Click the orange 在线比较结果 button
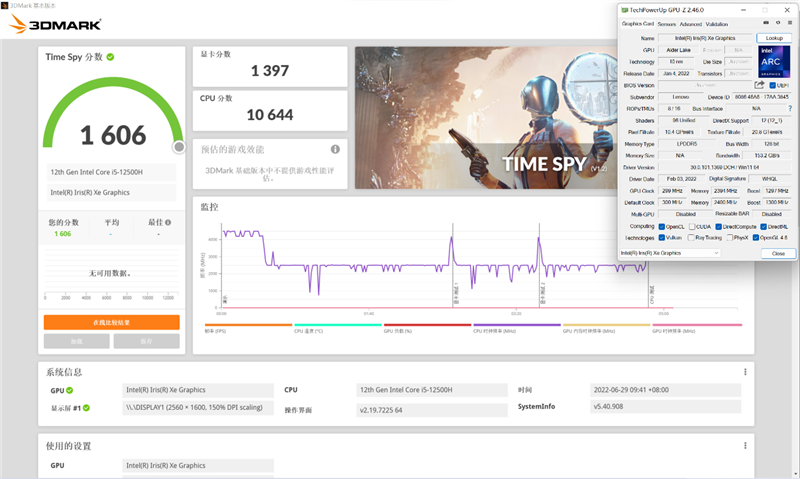Screen dimensions: 800x479 point(112,322)
